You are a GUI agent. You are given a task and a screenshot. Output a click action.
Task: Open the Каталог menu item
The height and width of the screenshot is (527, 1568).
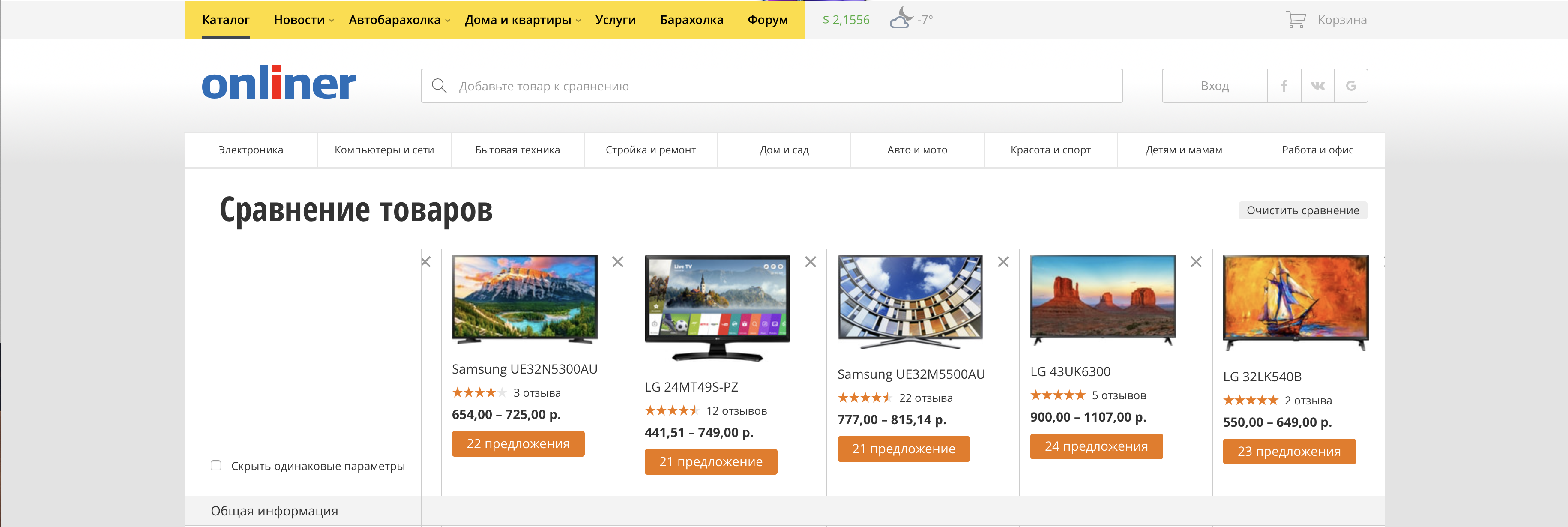226,19
